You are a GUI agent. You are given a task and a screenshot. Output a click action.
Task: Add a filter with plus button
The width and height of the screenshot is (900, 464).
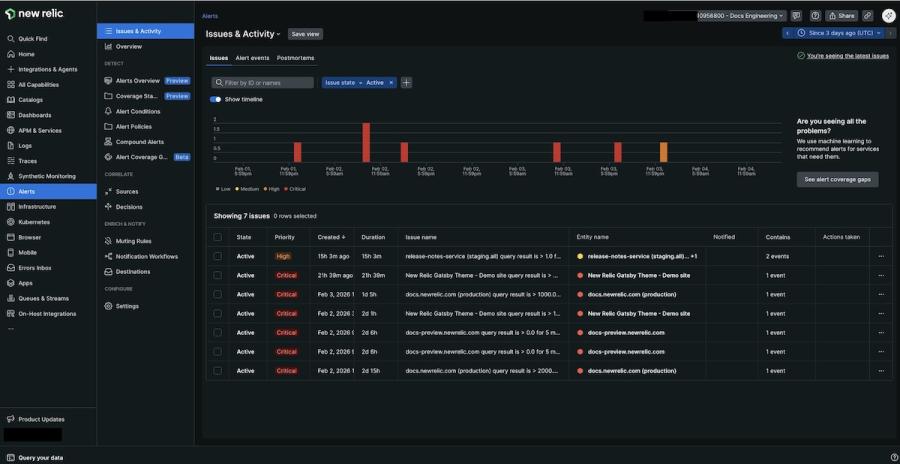click(406, 83)
